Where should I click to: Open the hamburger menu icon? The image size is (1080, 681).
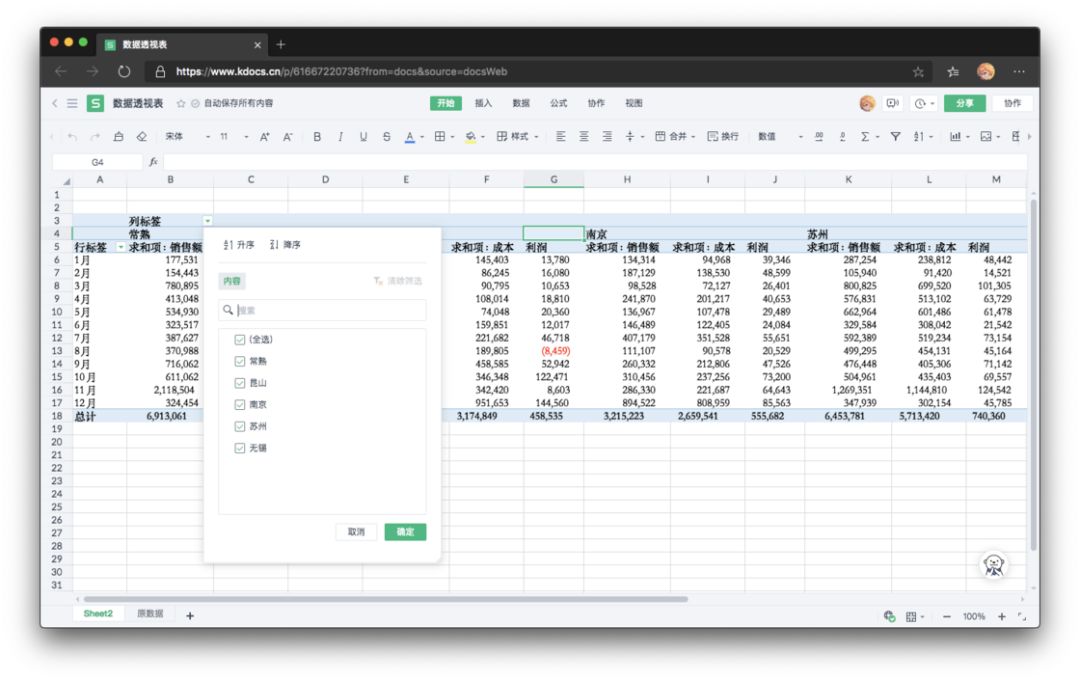(x=72, y=103)
